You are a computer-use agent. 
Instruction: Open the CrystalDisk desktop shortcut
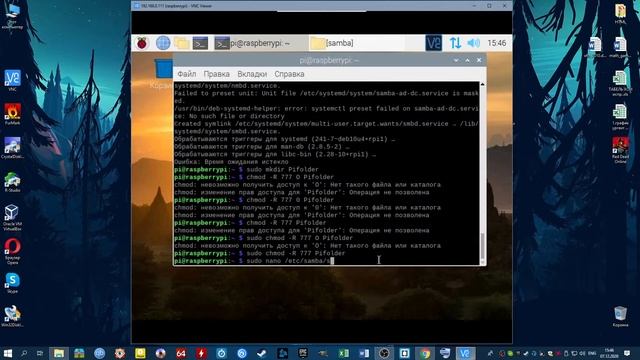[x=12, y=148]
